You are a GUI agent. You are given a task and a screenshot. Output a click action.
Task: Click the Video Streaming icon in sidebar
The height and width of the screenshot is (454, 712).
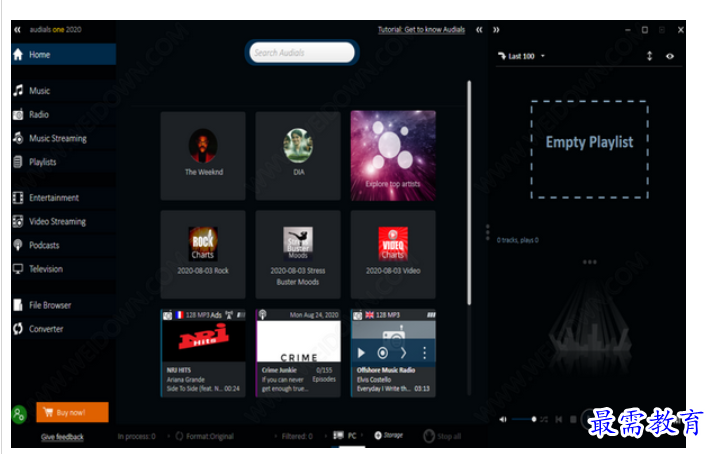click(x=18, y=222)
